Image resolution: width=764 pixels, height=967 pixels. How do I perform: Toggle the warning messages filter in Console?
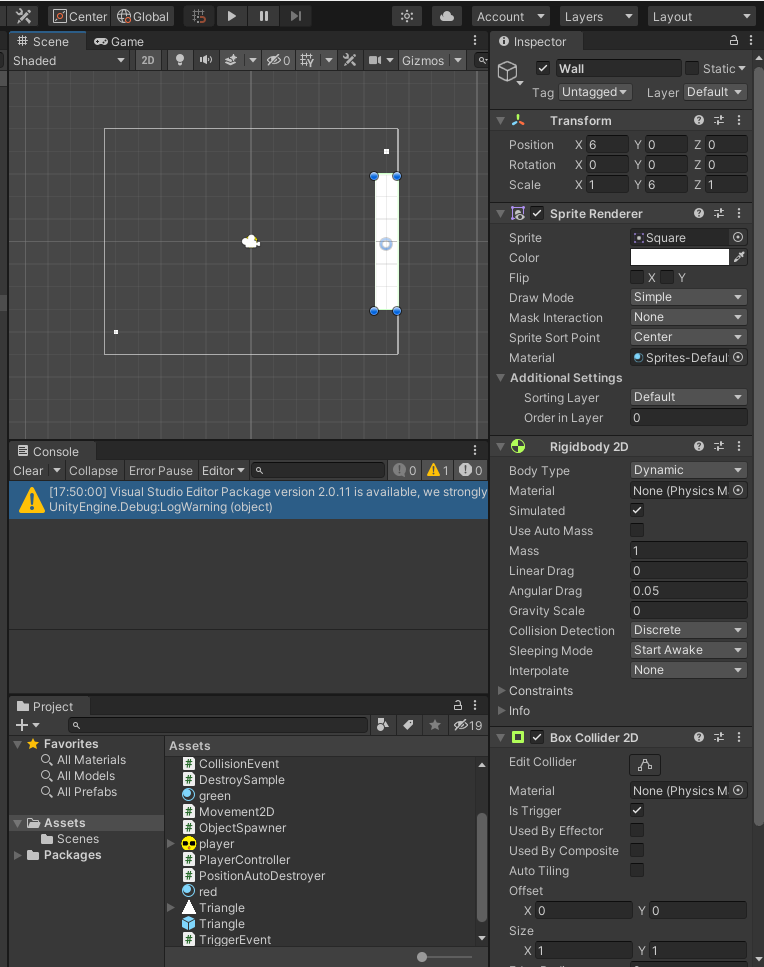[x=438, y=471]
